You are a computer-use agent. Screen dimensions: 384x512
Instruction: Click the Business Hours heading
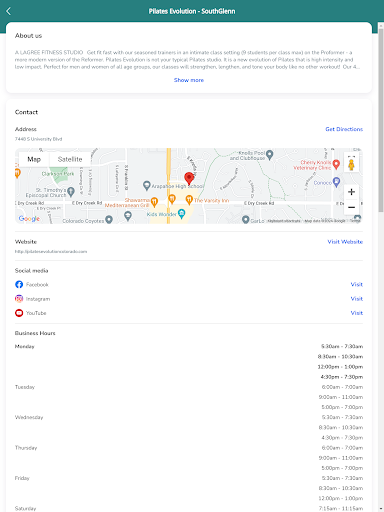coord(35,333)
